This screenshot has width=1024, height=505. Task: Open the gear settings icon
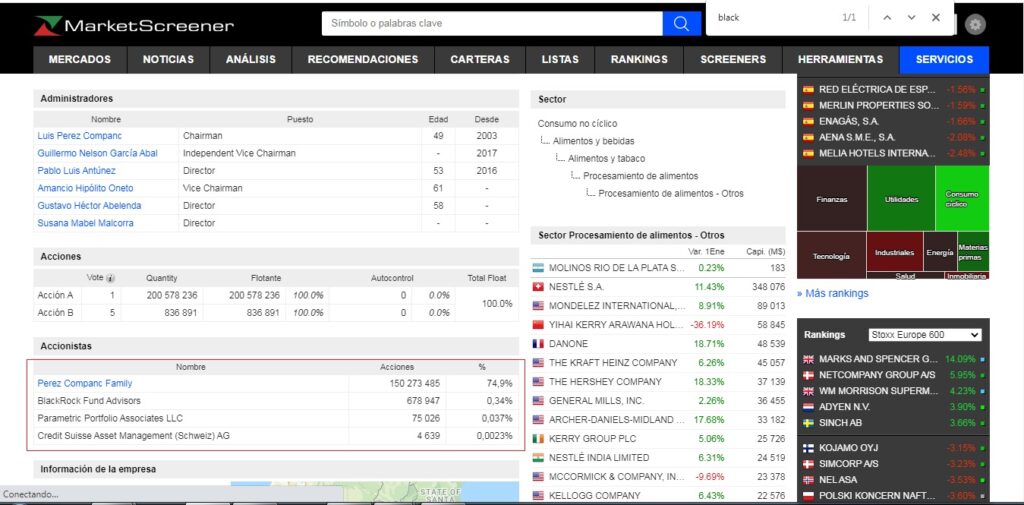pyautogui.click(x=975, y=25)
